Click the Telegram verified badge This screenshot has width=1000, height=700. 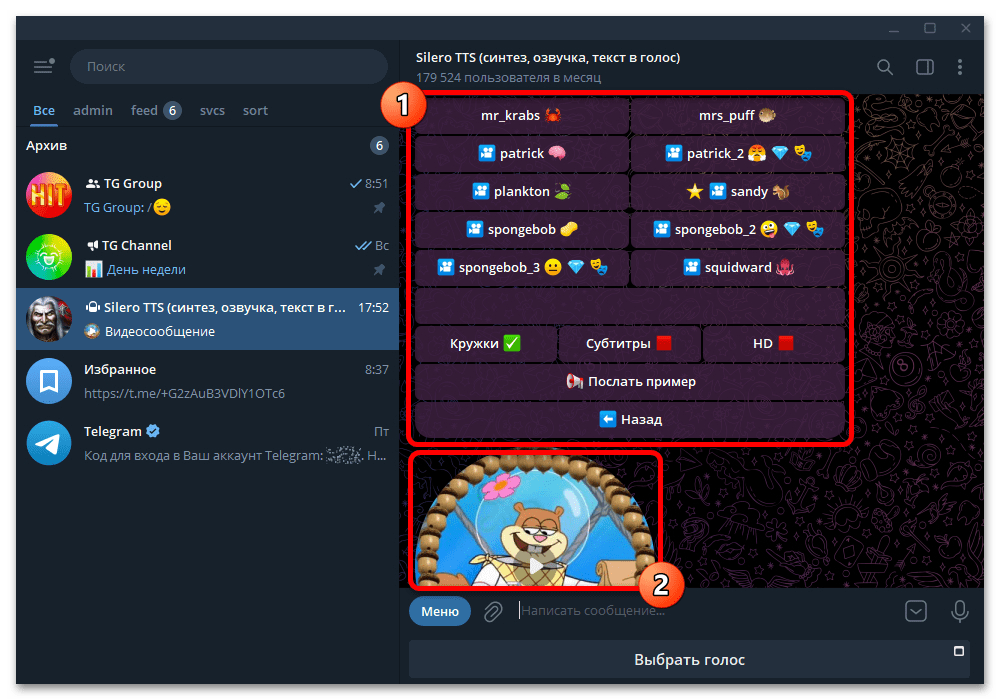coord(152,431)
